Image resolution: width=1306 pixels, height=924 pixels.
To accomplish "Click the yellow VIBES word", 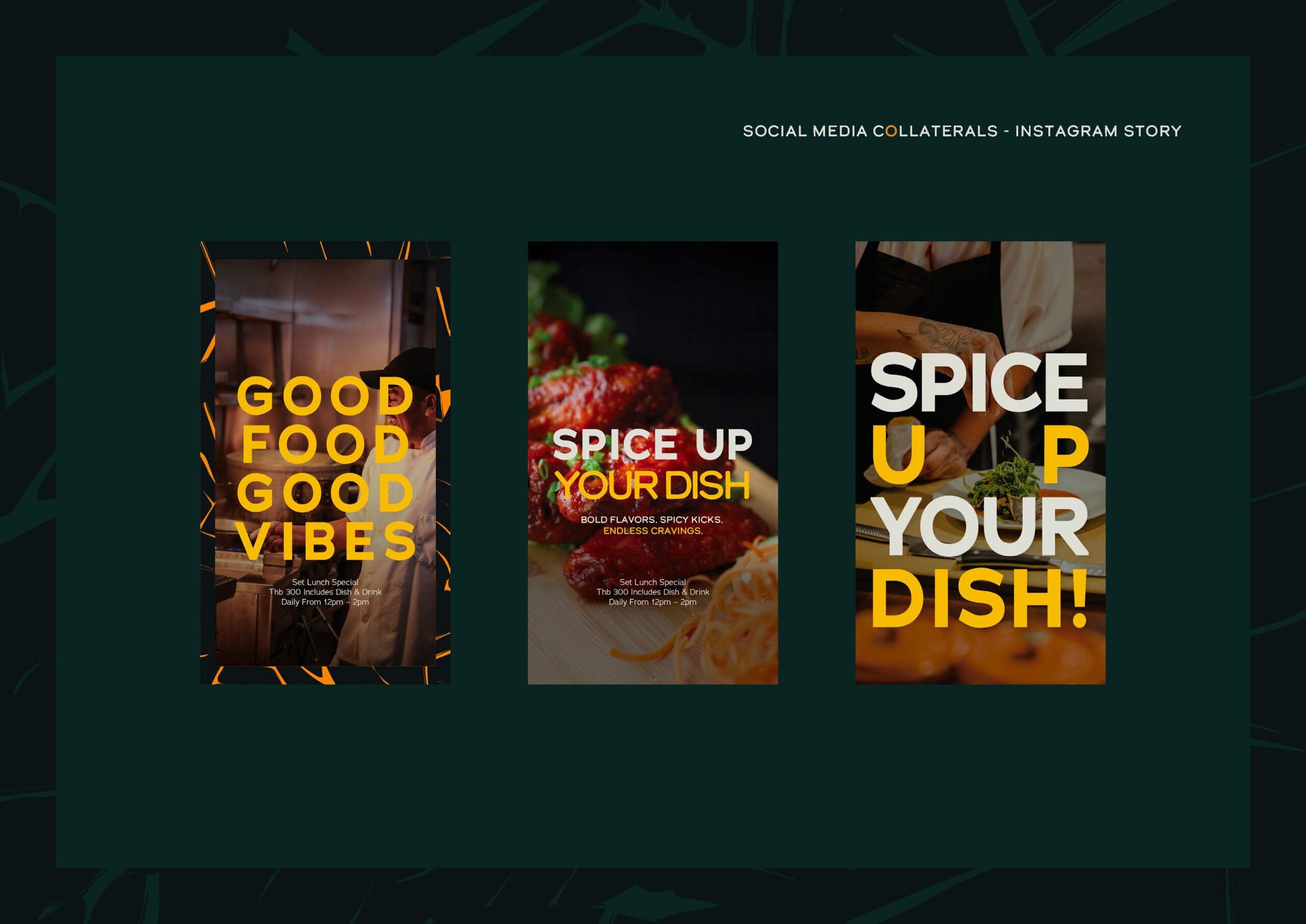I will [326, 540].
